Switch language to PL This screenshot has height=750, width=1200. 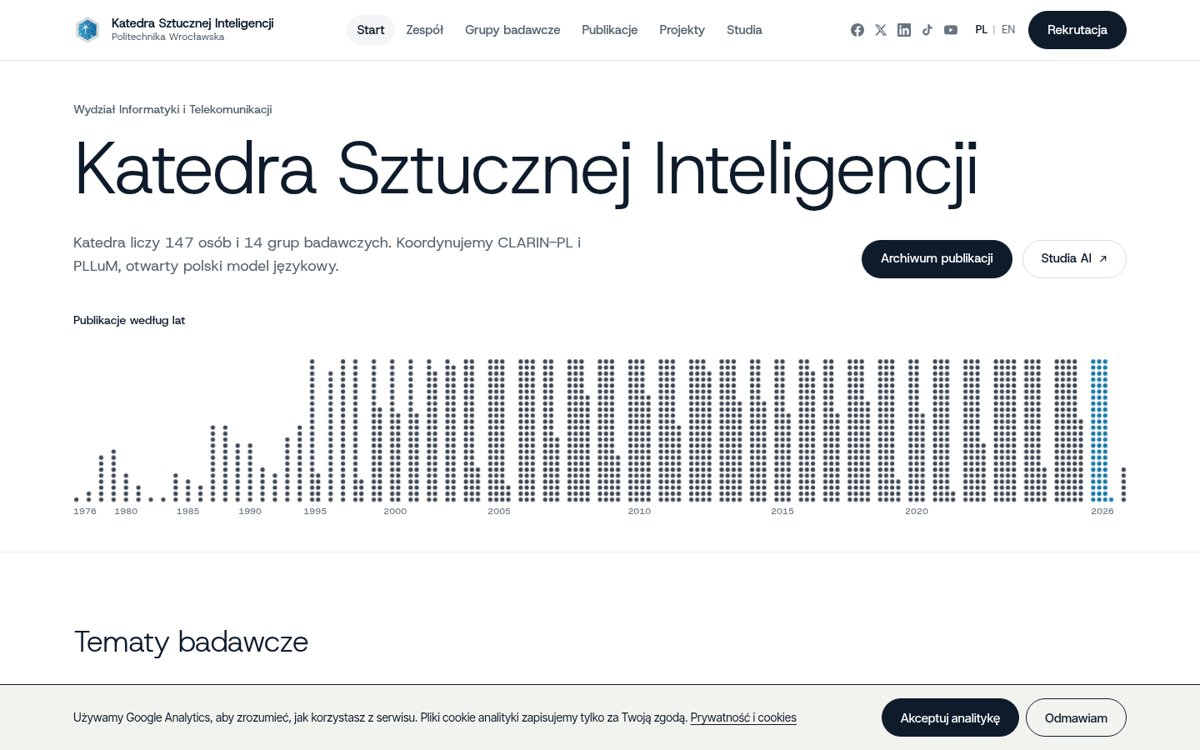click(981, 30)
